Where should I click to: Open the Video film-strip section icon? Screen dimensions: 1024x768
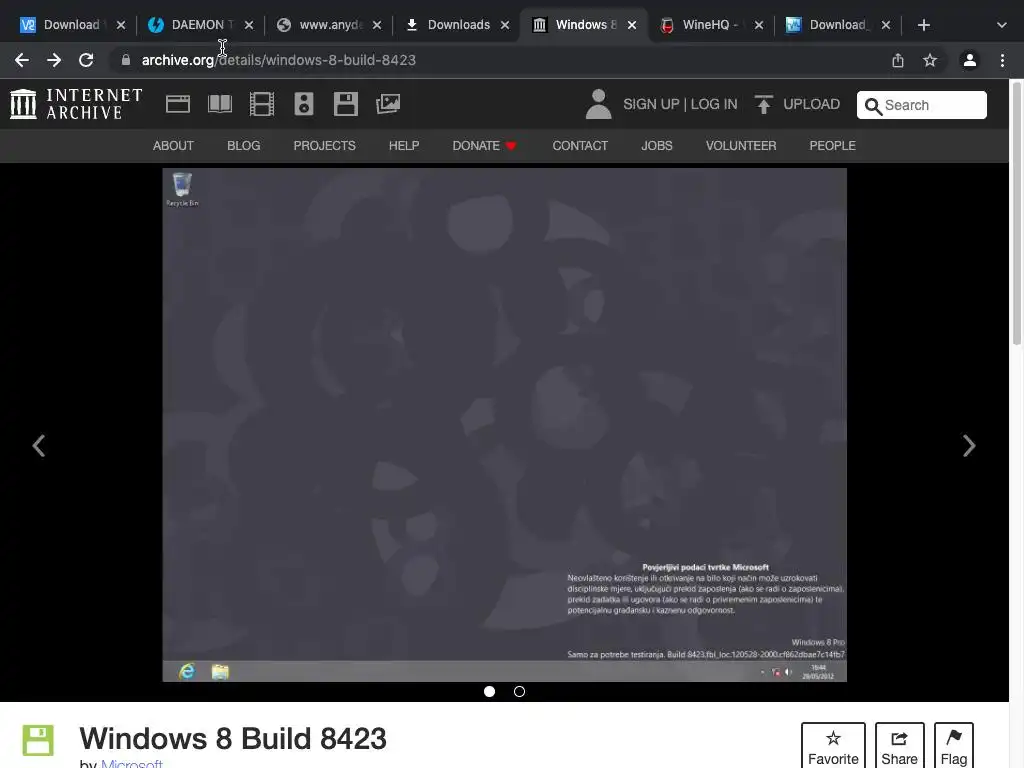pos(262,104)
